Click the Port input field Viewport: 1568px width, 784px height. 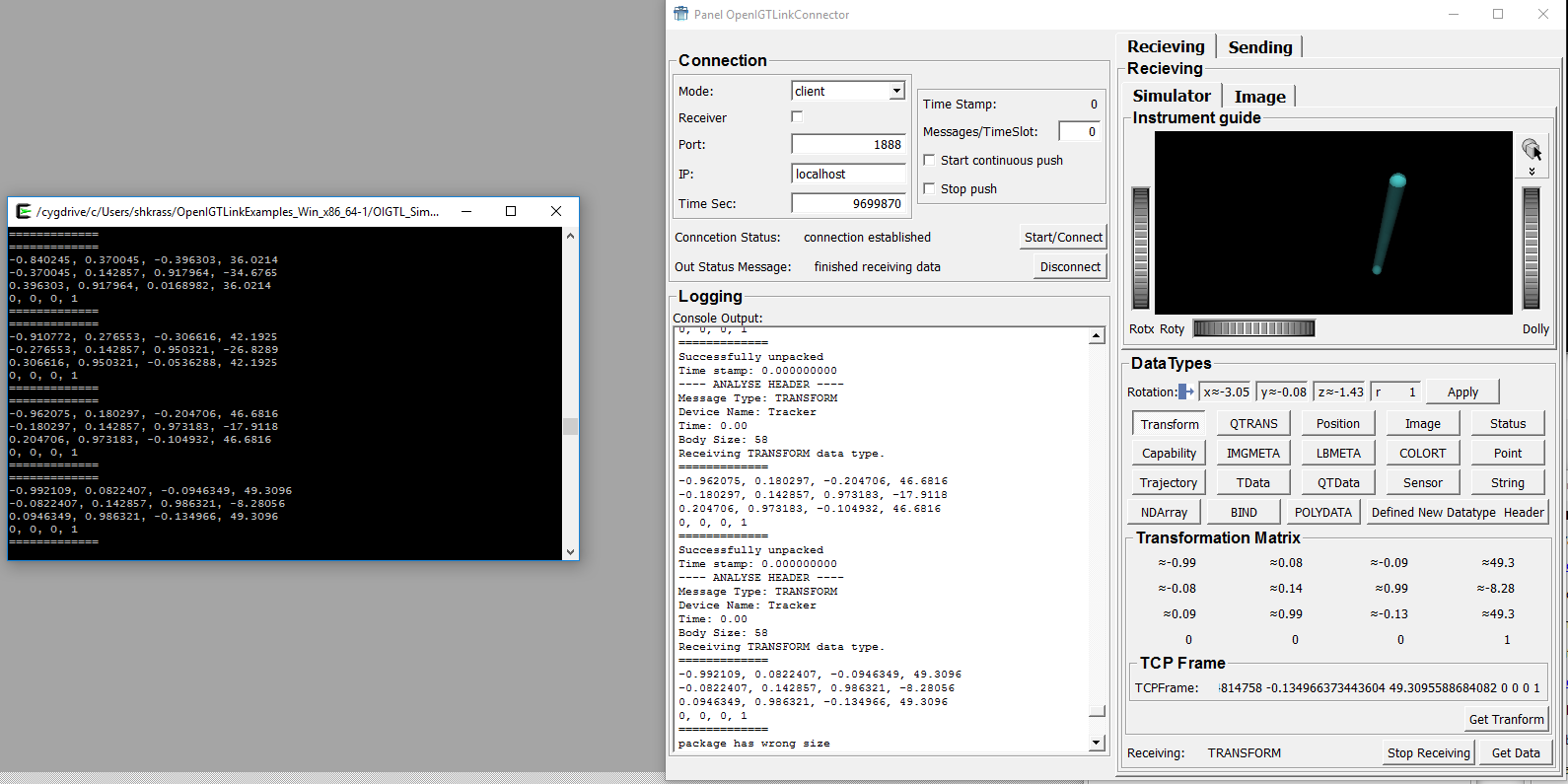848,144
